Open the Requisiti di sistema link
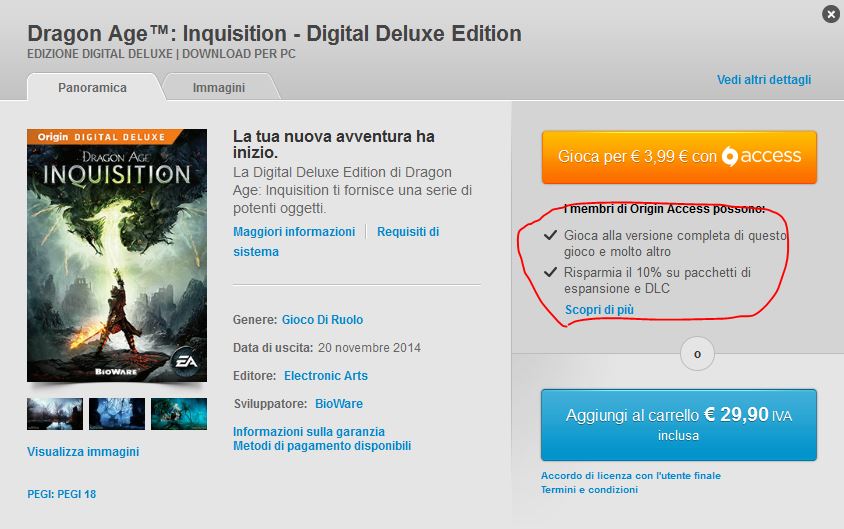Screen dimensions: 844x529 coord(336,242)
